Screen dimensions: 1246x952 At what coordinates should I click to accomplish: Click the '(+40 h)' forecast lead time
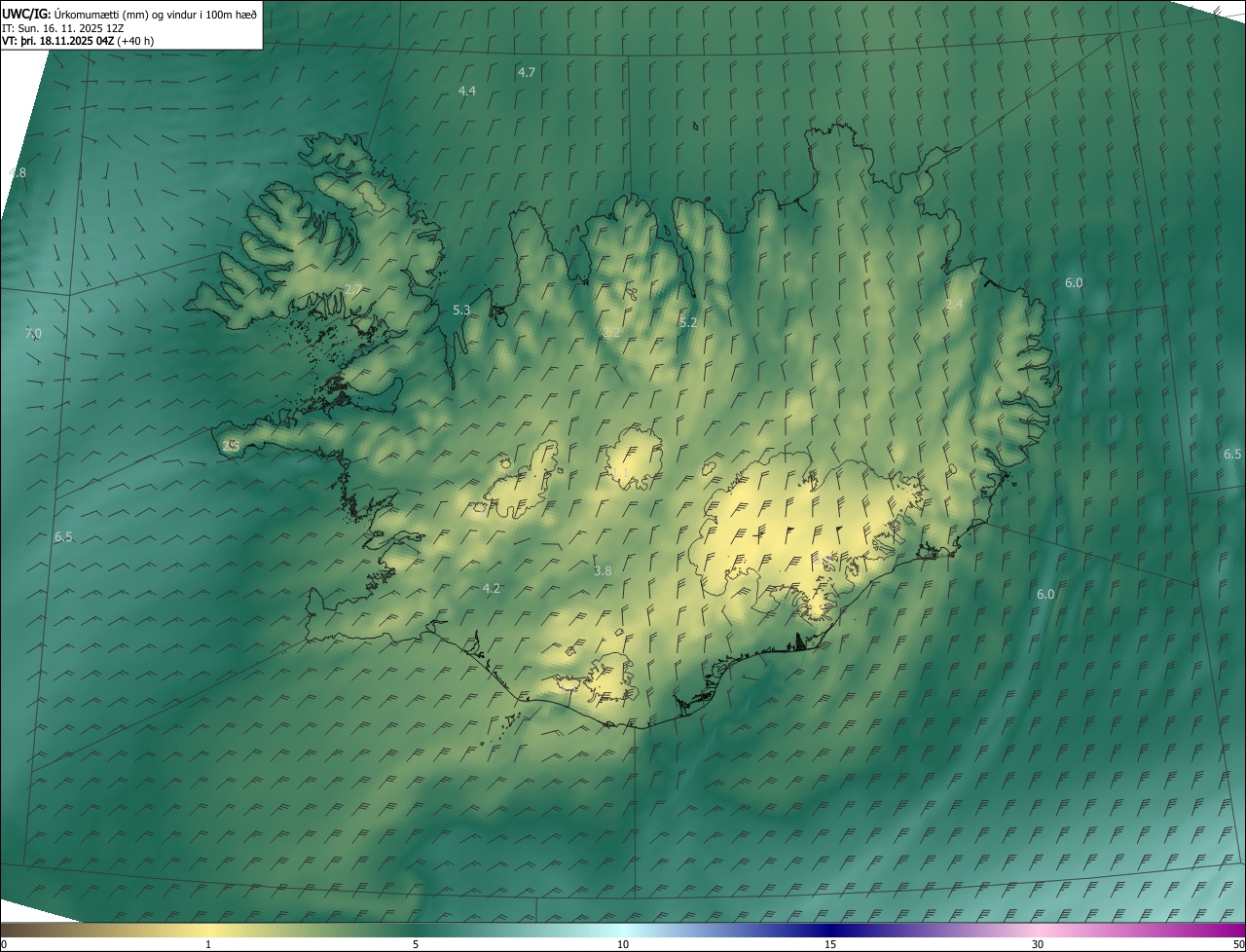coord(134,41)
